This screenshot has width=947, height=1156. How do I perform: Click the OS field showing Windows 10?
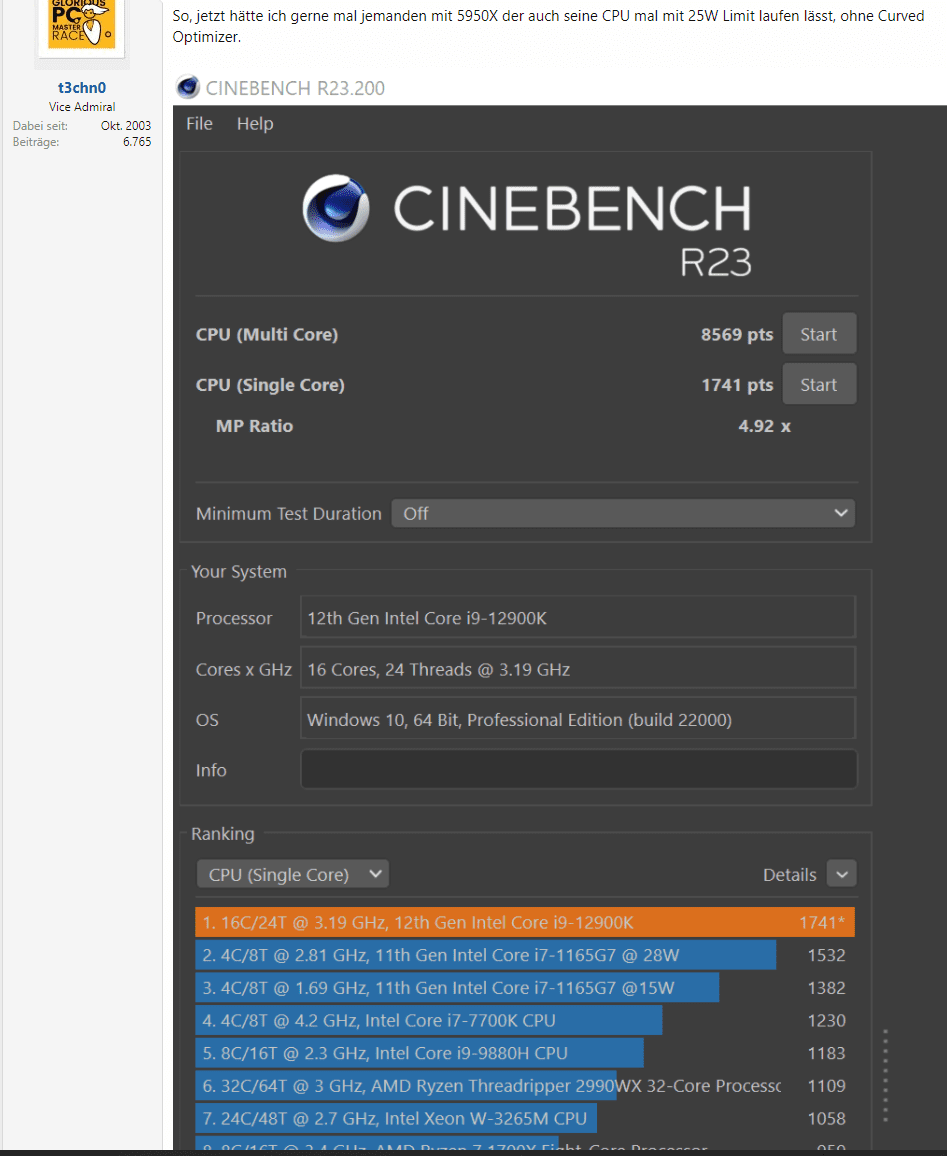(x=578, y=719)
